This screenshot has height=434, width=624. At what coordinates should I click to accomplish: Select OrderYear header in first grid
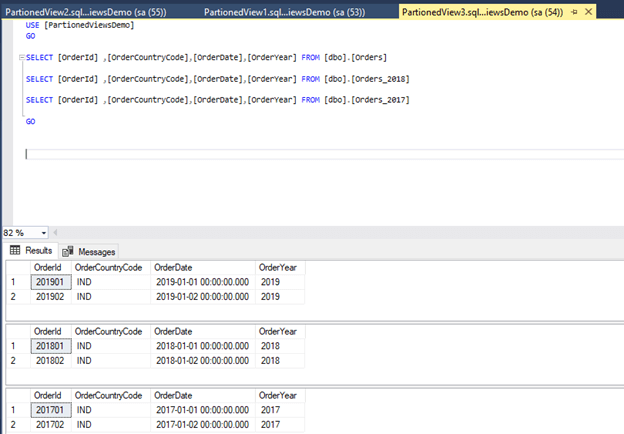pos(280,267)
